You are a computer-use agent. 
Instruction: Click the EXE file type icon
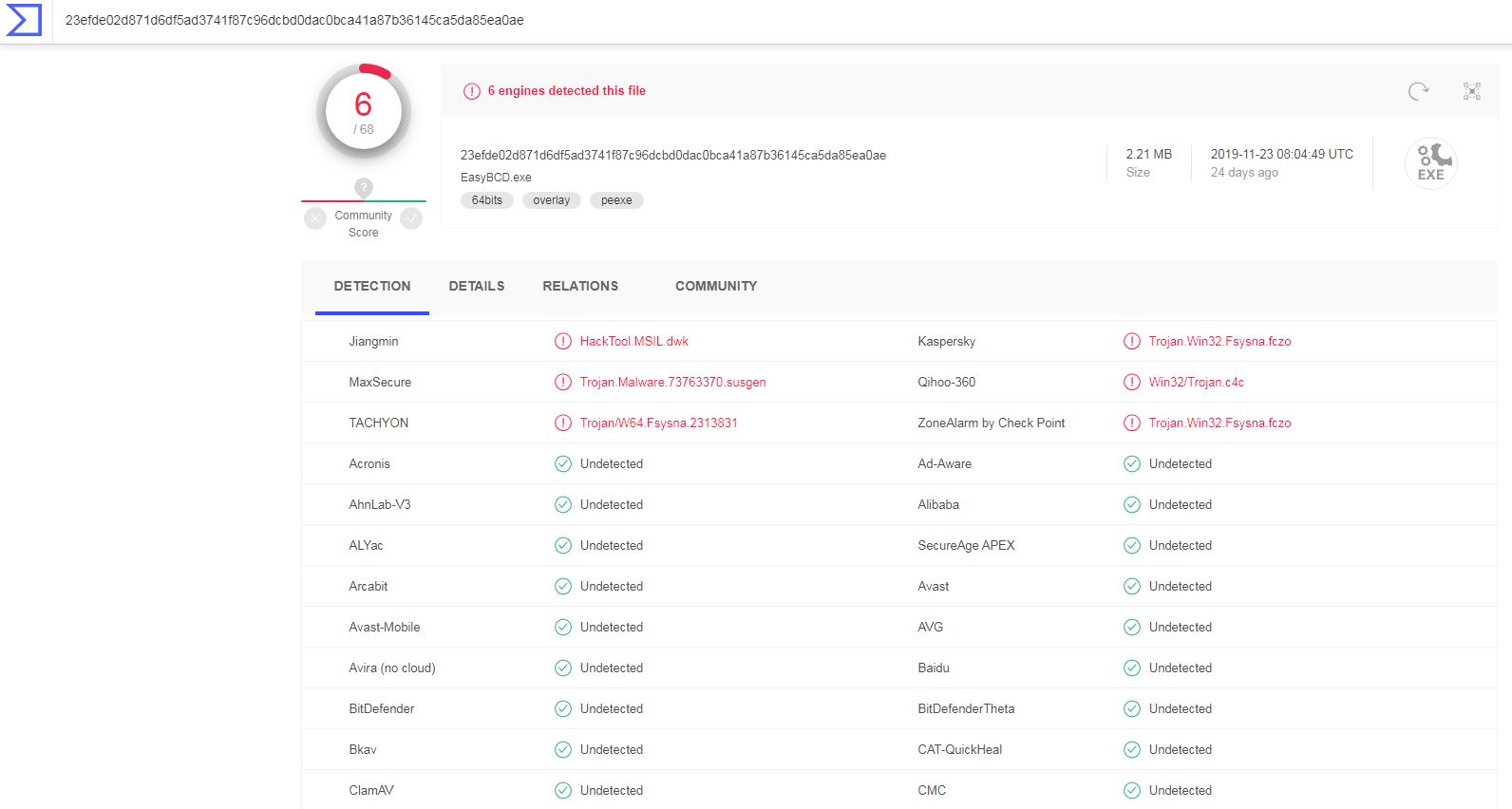click(x=1431, y=163)
